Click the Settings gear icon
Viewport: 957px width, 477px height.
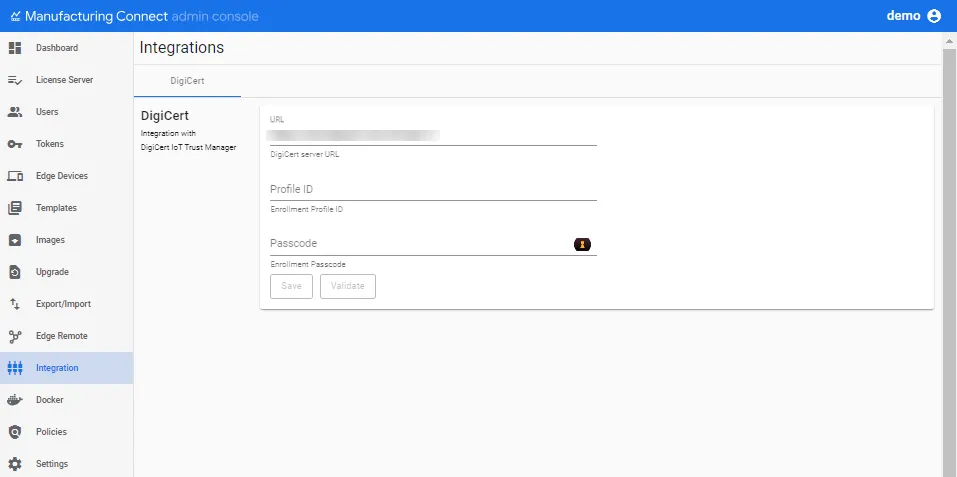click(x=15, y=464)
